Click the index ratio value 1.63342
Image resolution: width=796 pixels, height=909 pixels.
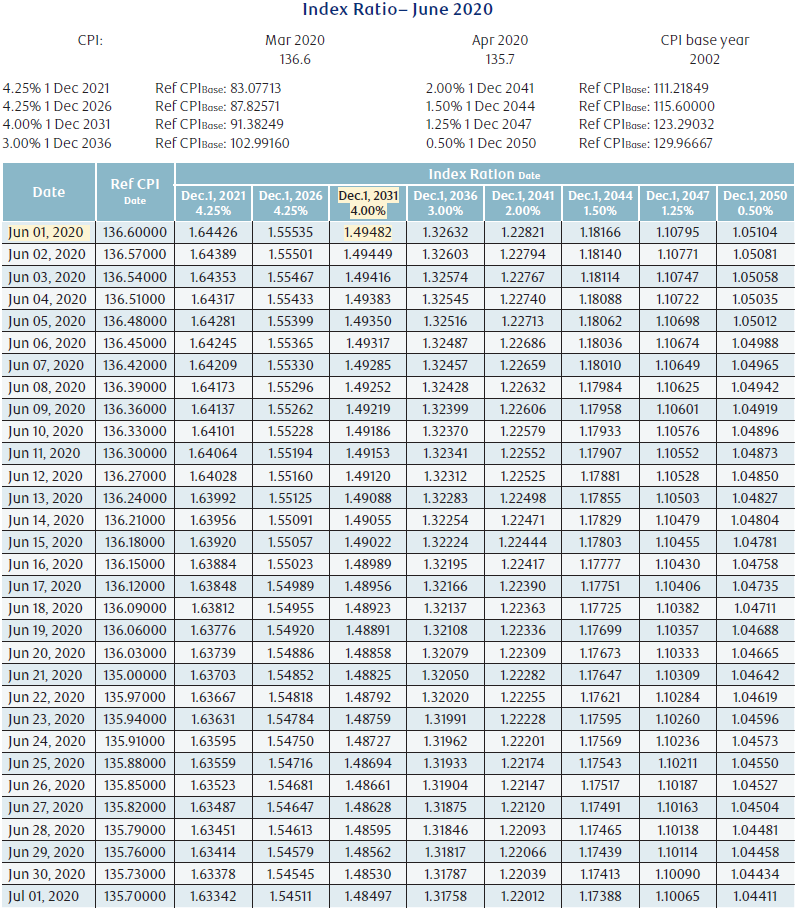pos(213,896)
